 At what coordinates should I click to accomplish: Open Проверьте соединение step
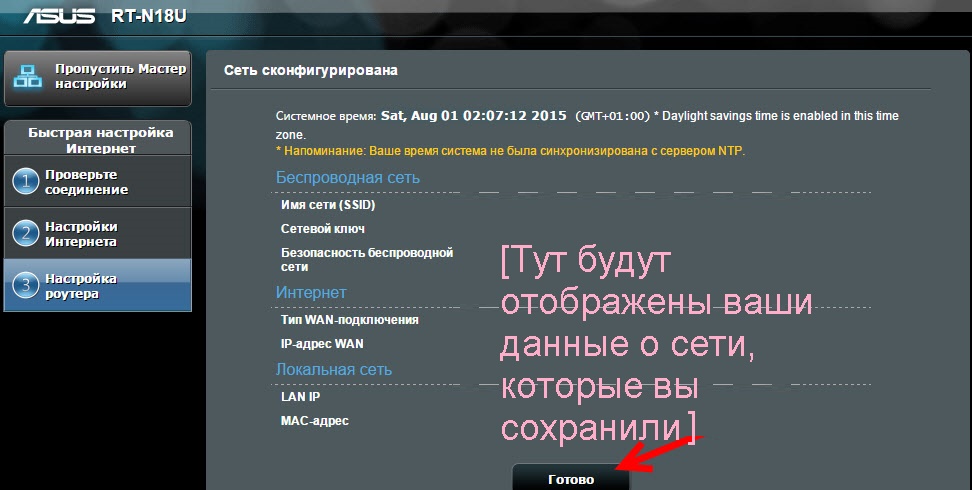tap(98, 181)
